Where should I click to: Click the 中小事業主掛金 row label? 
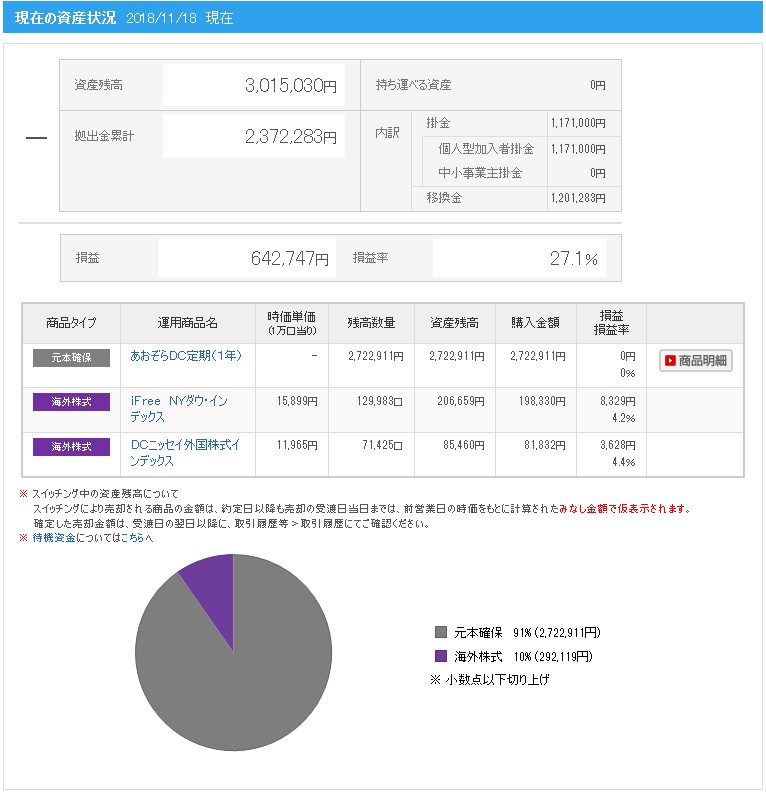[x=480, y=173]
